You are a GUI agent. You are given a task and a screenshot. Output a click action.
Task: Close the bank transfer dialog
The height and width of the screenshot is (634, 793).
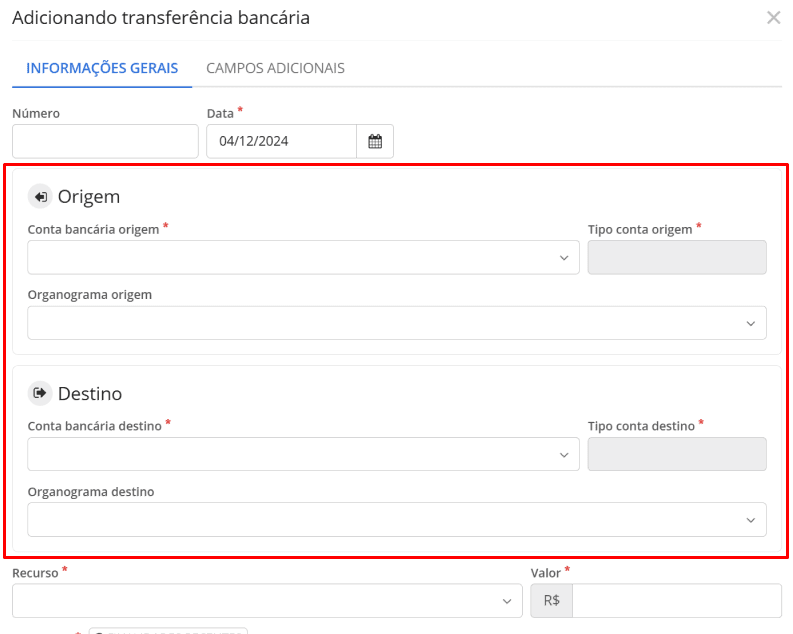[x=773, y=17]
